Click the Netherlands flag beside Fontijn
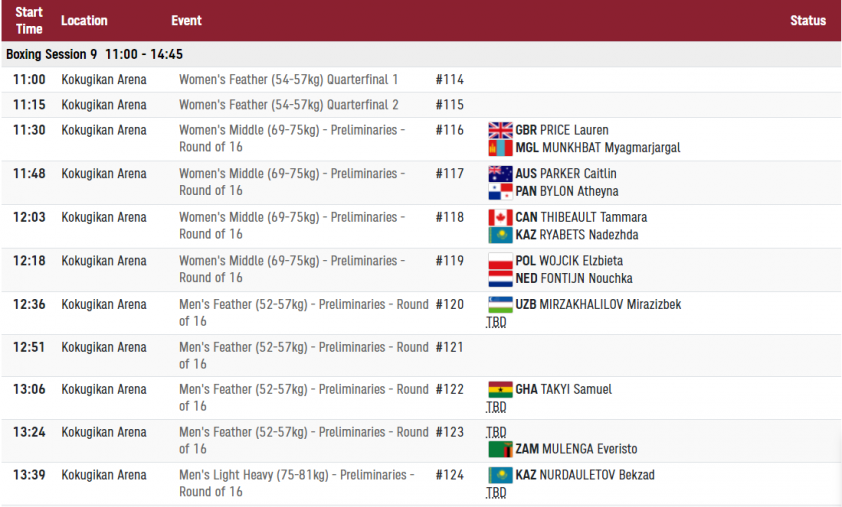Viewport: 842px width, 507px height. pos(500,278)
